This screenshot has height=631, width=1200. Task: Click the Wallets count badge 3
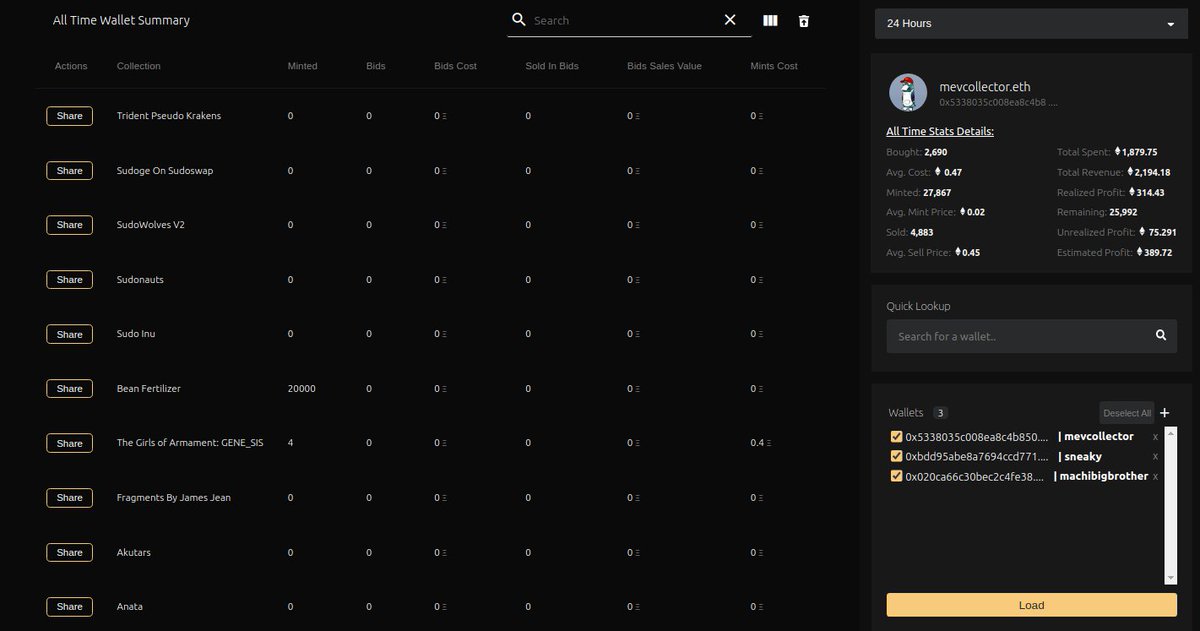pyautogui.click(x=940, y=413)
